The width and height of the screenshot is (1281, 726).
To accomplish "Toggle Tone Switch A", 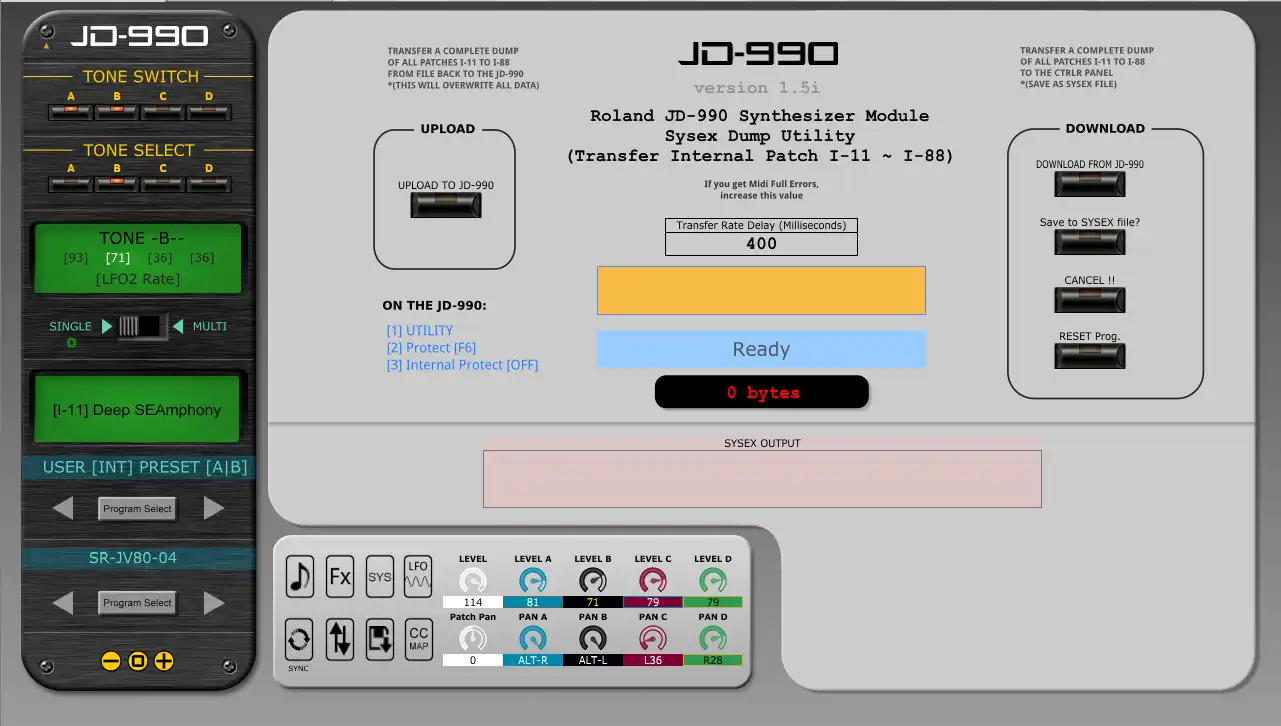I will click(x=71, y=112).
